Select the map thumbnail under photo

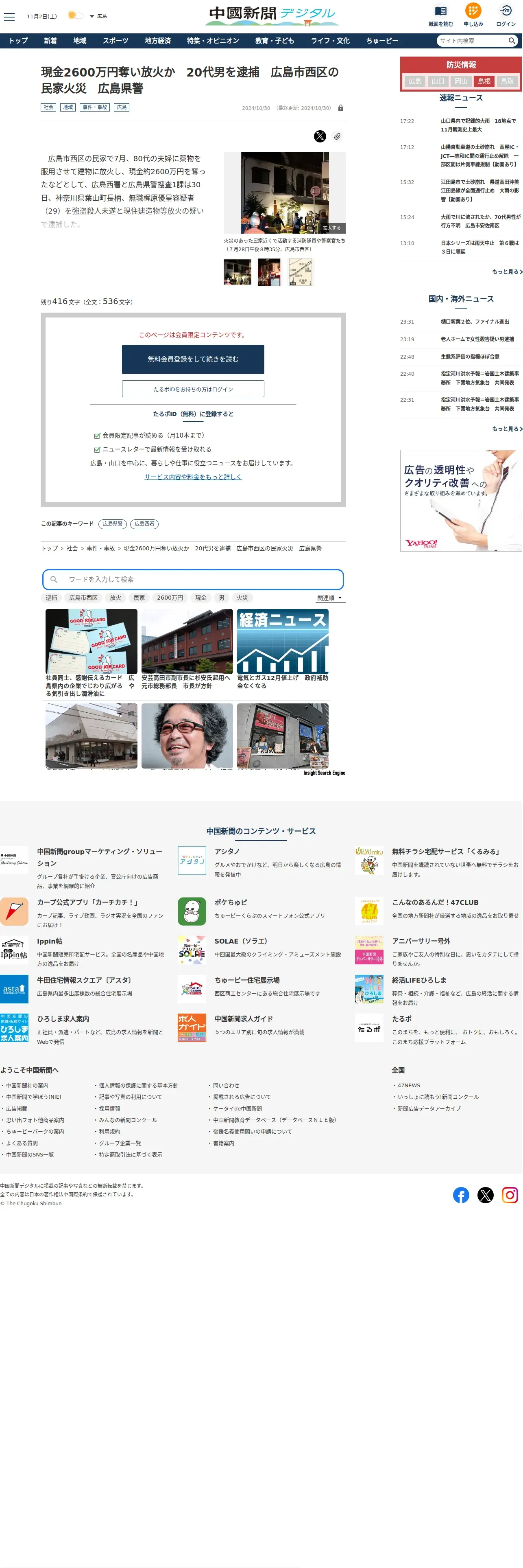[x=301, y=272]
